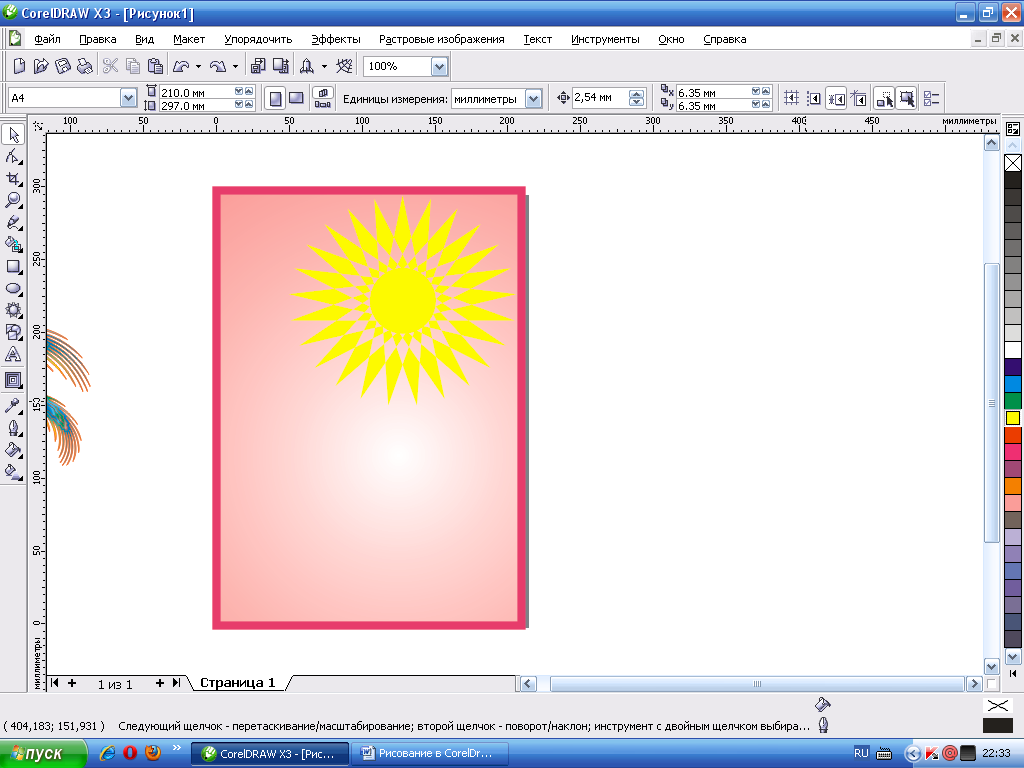The height and width of the screenshot is (768, 1024).
Task: Open the Эффекты menu
Action: point(335,39)
